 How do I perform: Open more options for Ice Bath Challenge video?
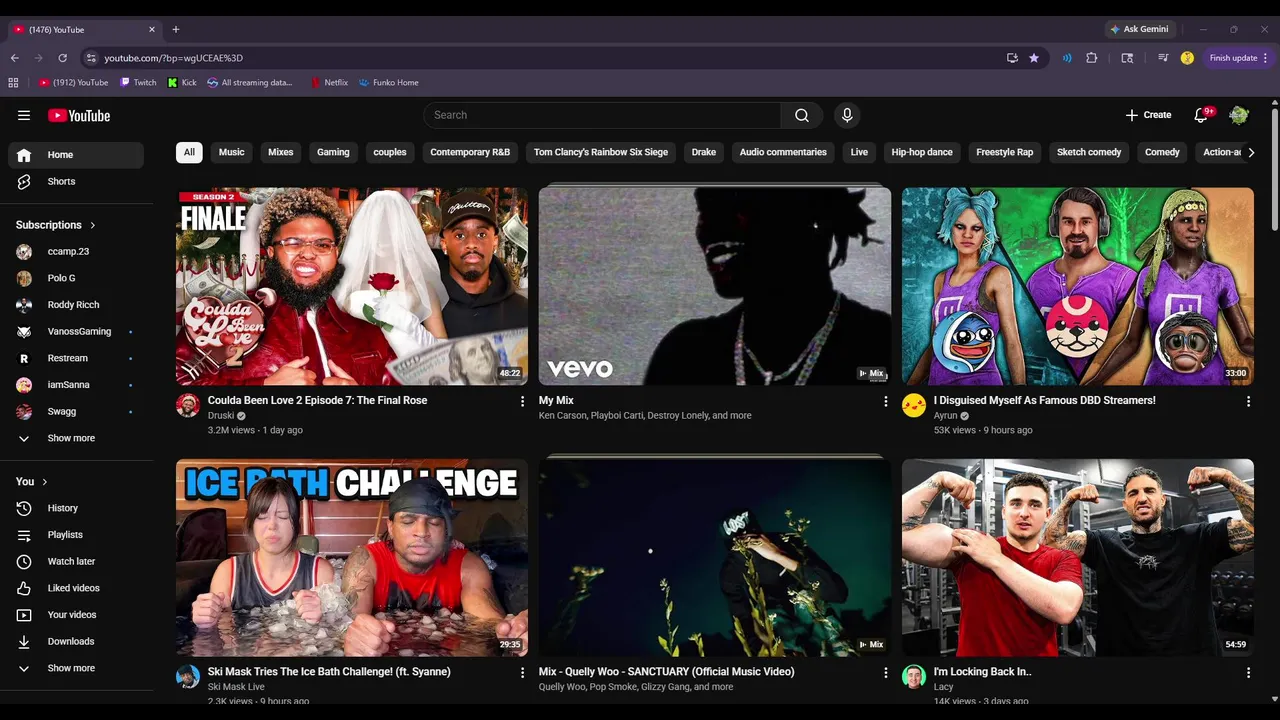click(522, 673)
